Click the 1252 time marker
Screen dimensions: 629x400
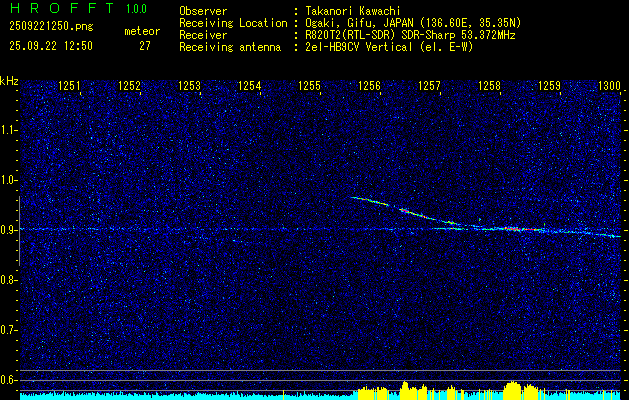(x=129, y=86)
